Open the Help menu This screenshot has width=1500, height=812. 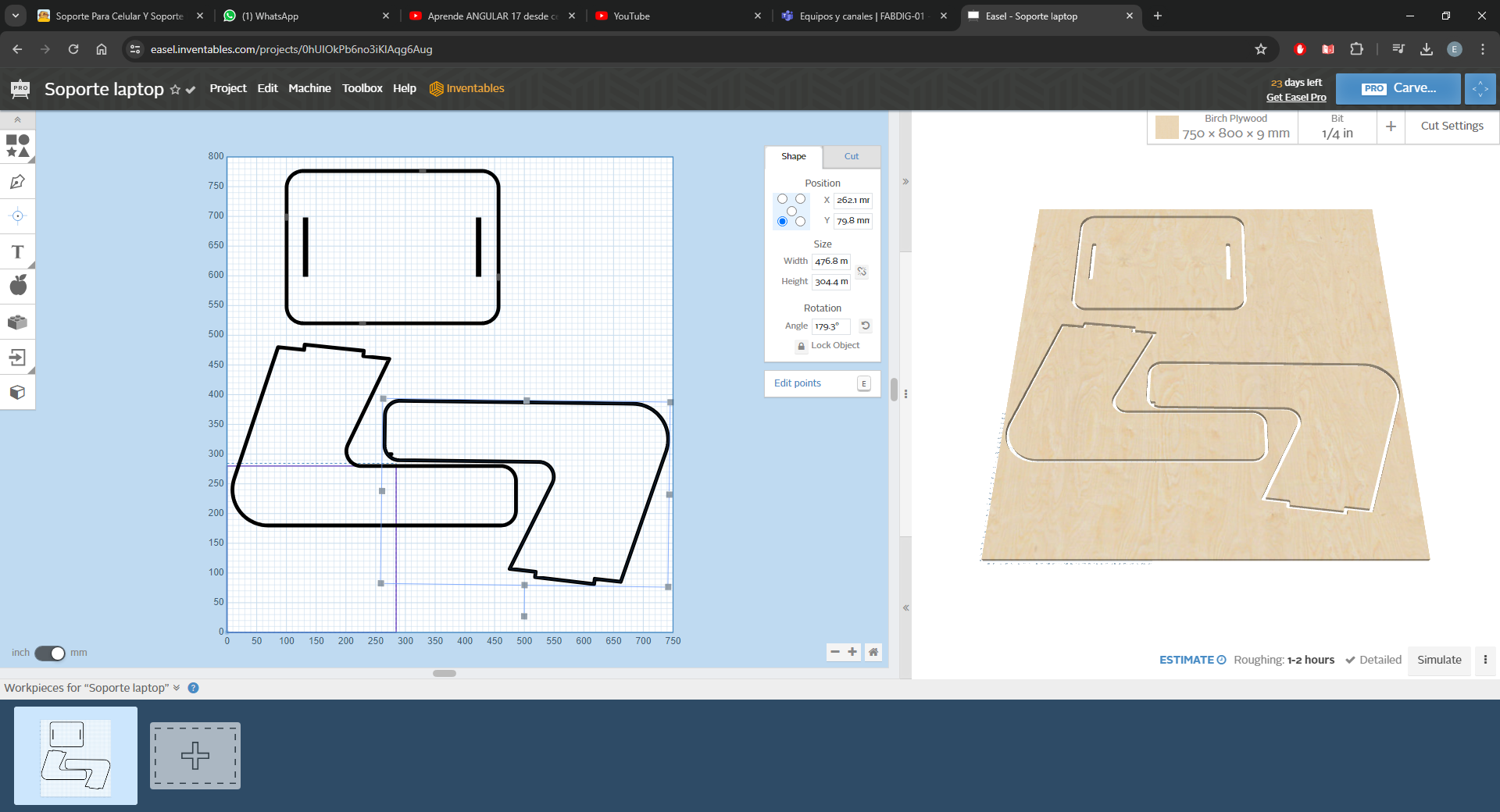(405, 88)
